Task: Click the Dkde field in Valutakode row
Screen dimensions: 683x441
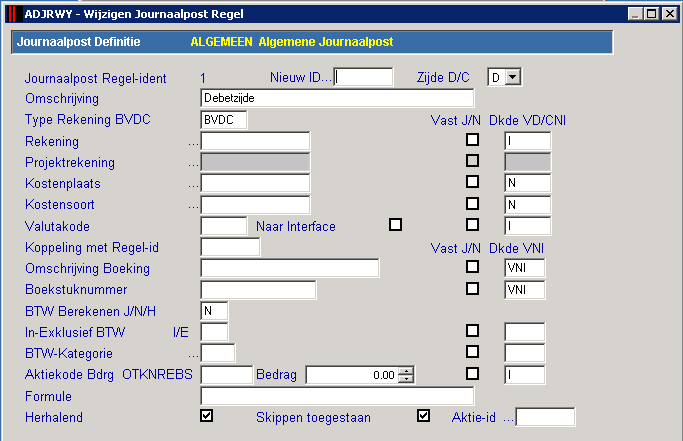Action: tap(527, 226)
